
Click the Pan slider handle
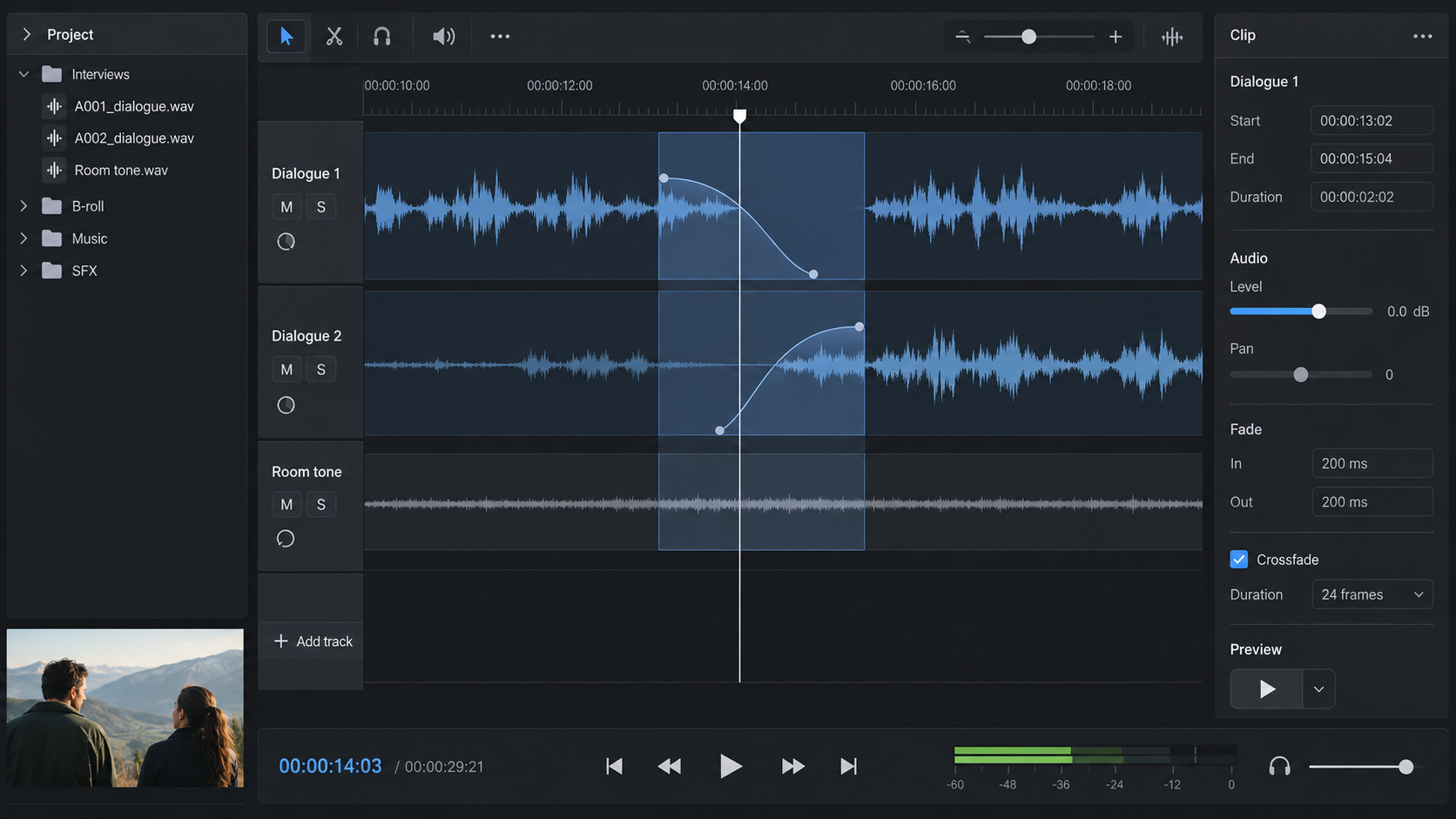click(1300, 375)
